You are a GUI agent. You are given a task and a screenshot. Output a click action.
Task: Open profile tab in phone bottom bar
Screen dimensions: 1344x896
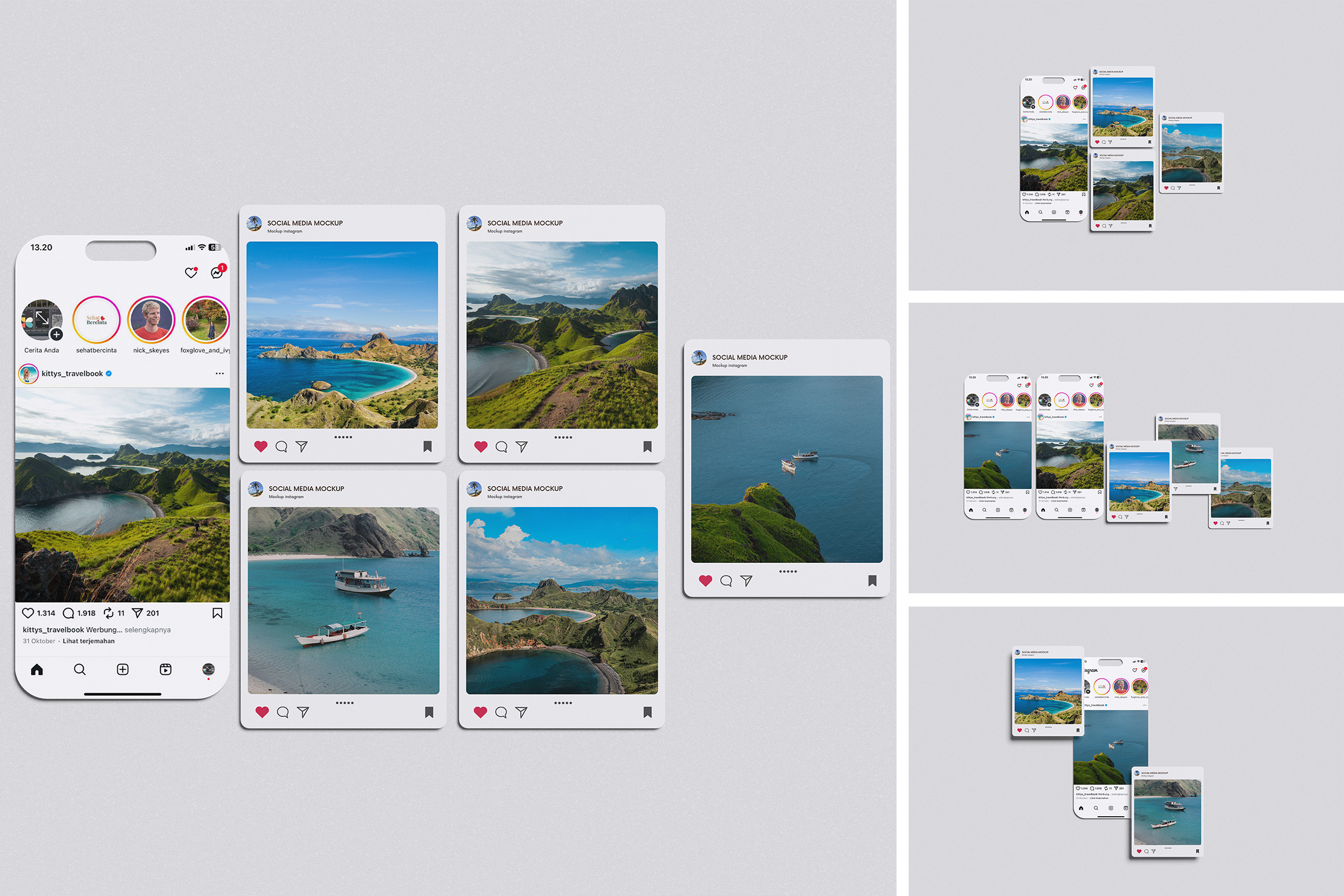coord(208,670)
